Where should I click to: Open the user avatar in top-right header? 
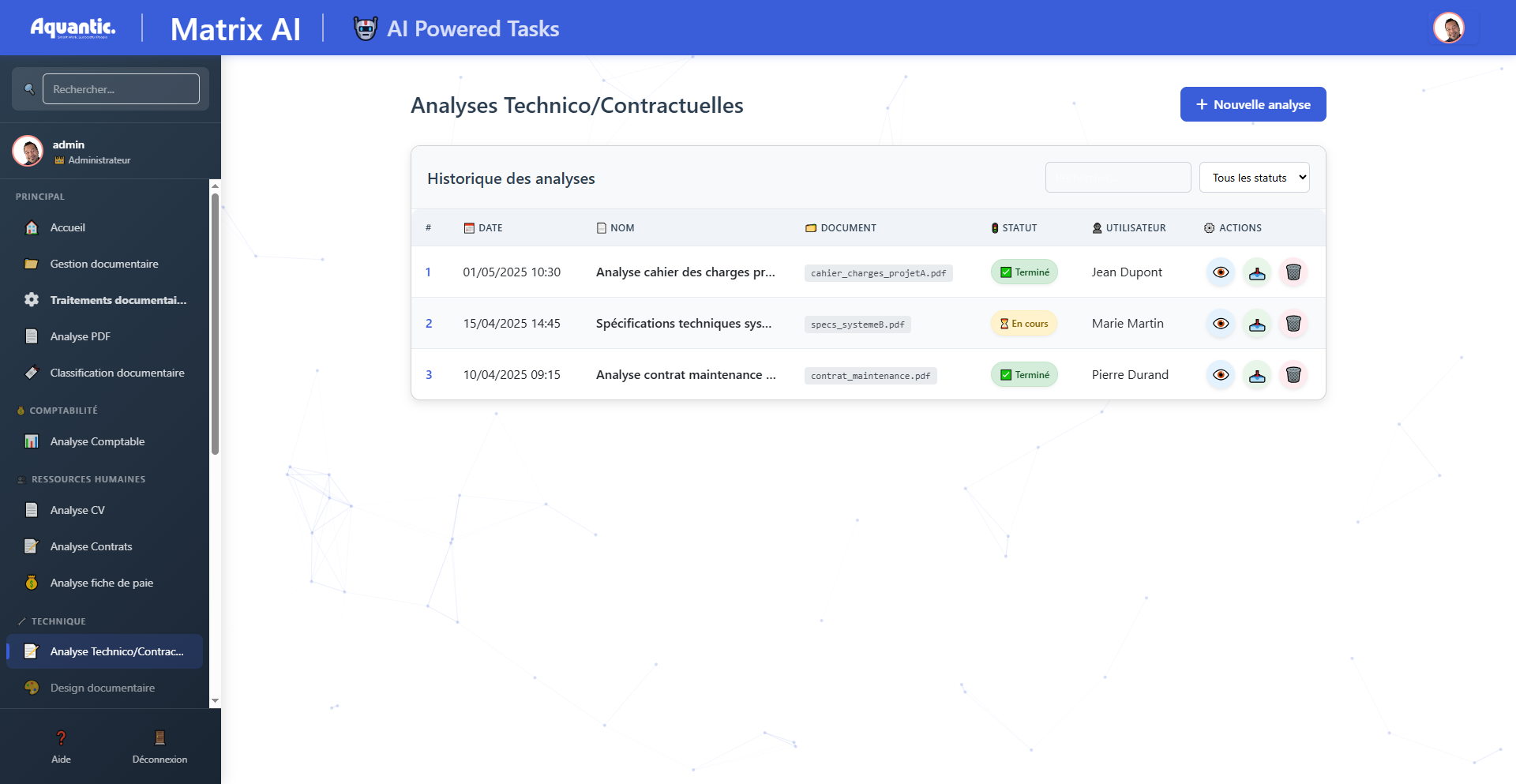click(1449, 28)
